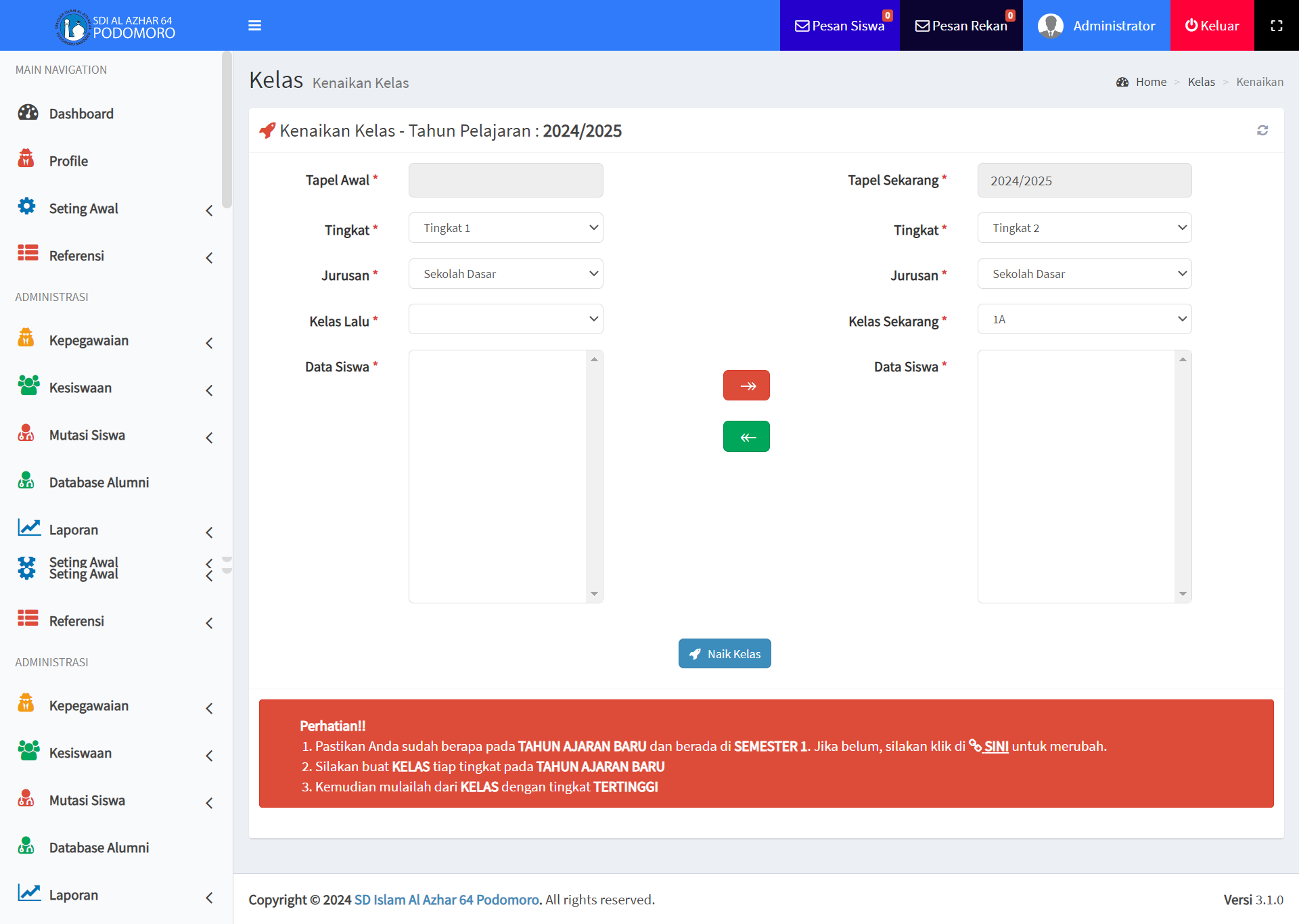Click the SINI link in warning box
Screen dimensions: 1299x924
pos(995,746)
